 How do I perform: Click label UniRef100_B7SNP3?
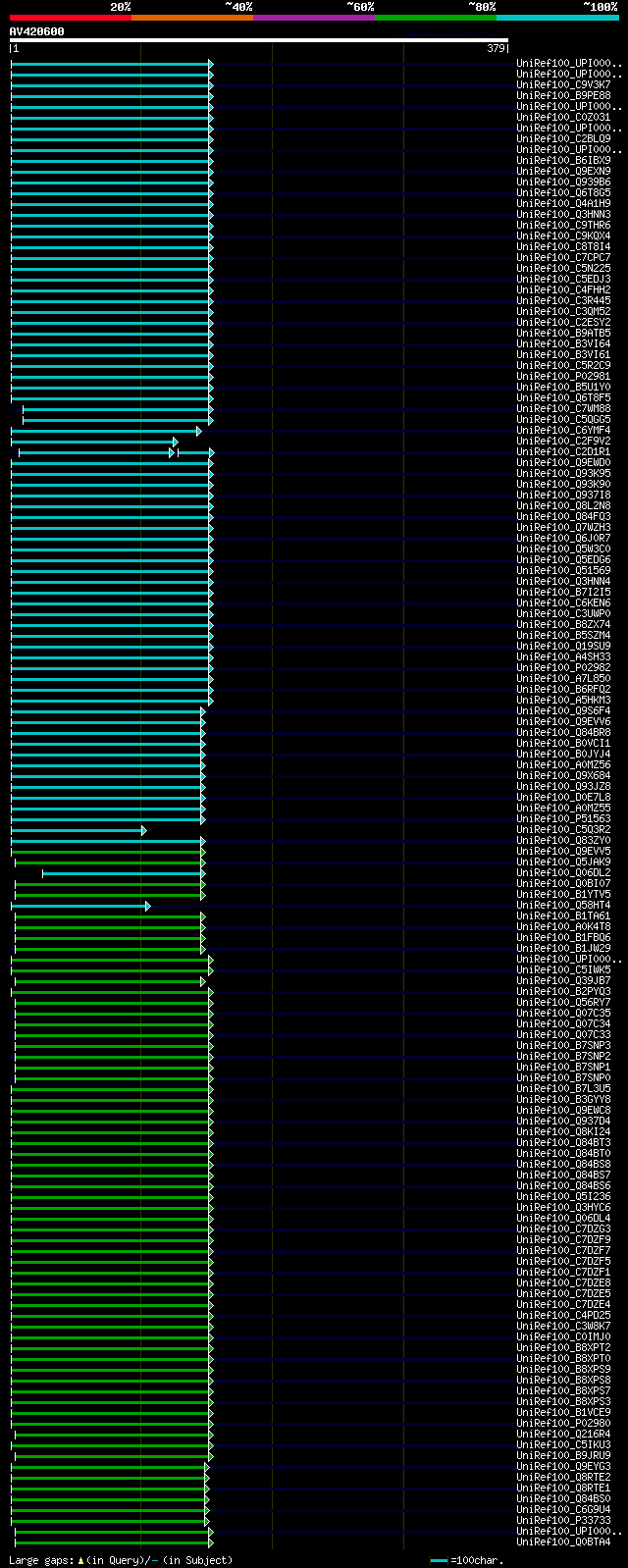click(563, 1046)
